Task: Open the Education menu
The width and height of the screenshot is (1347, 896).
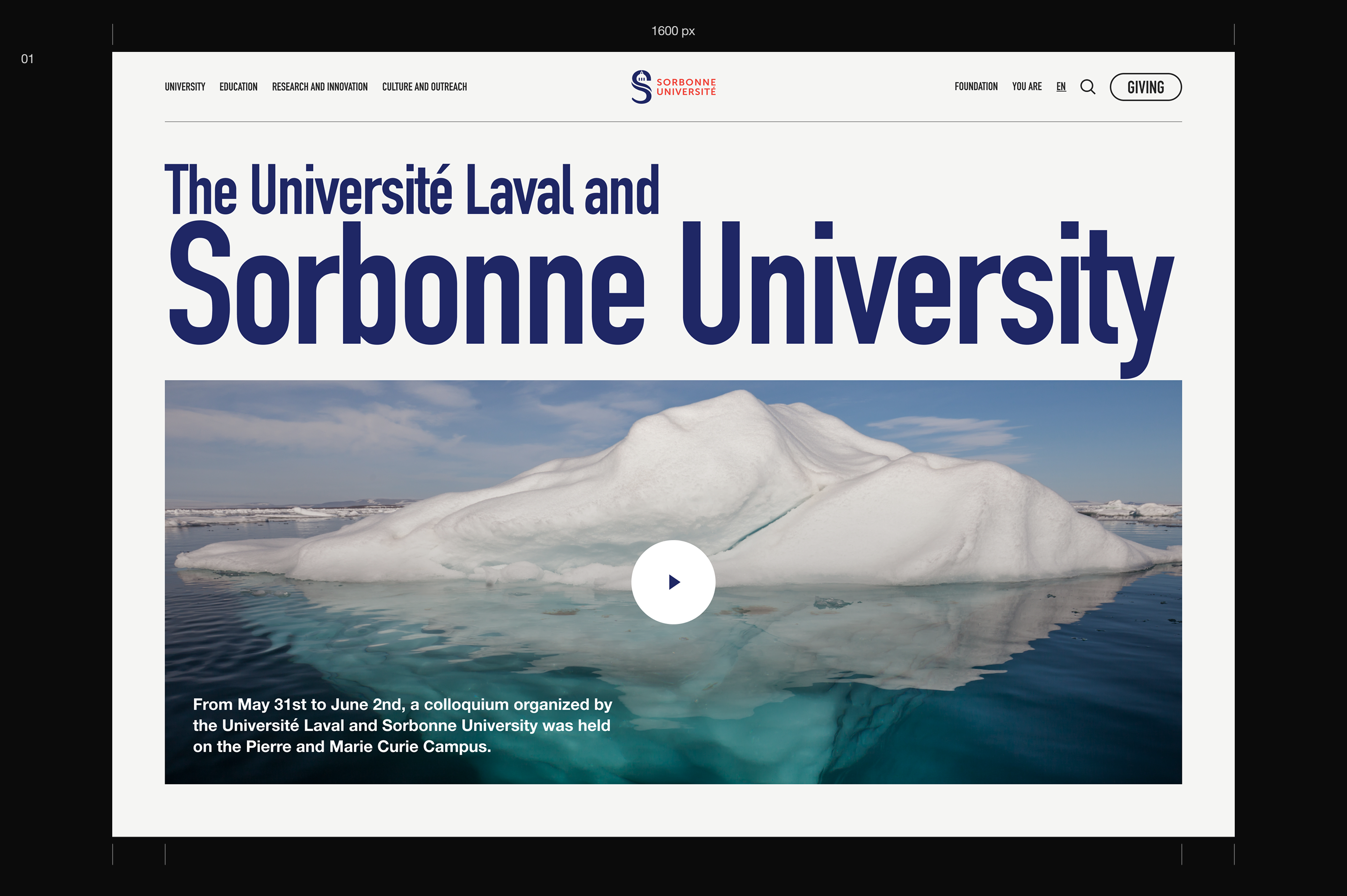Action: coord(239,87)
